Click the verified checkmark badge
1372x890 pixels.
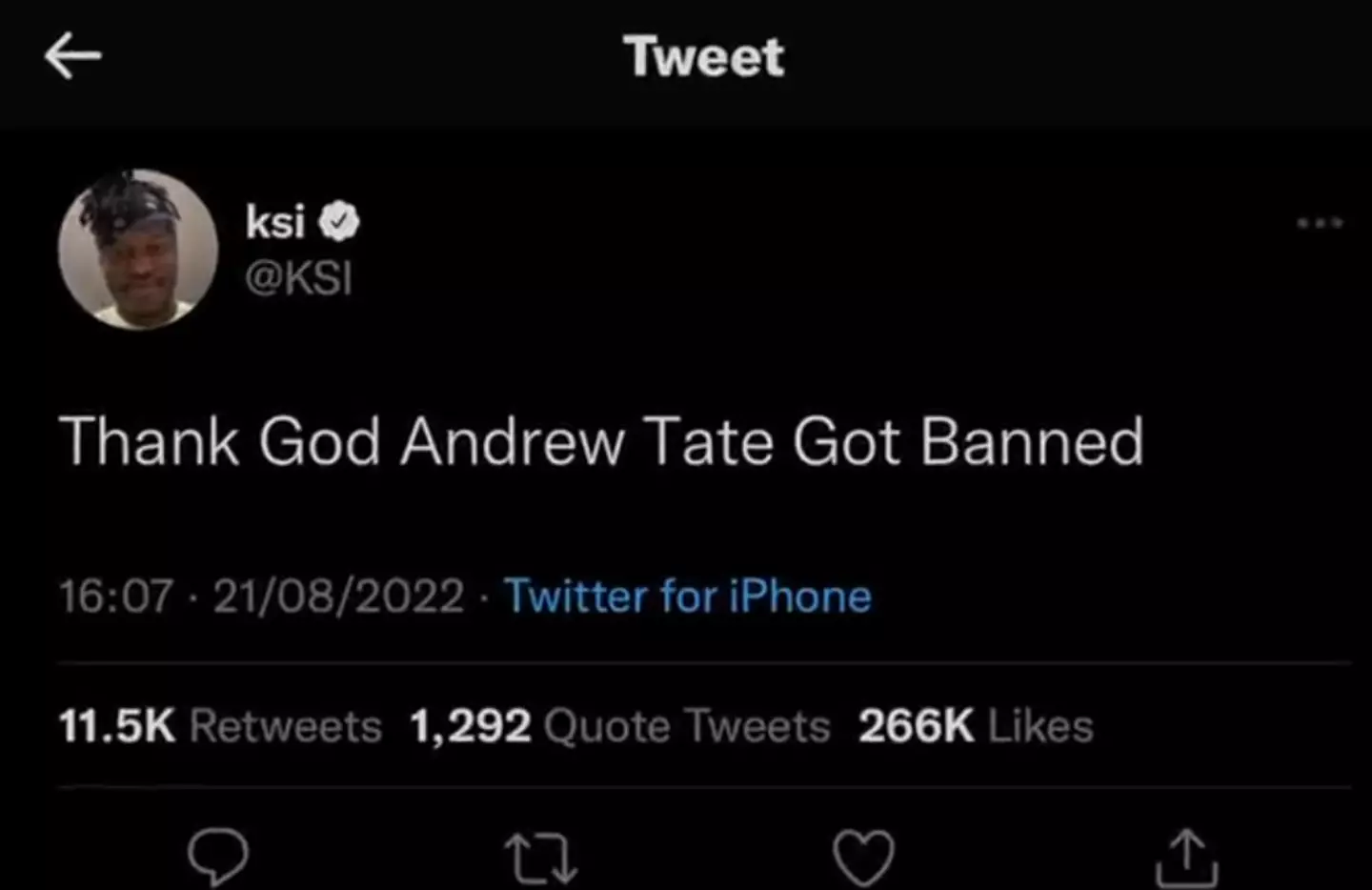click(x=339, y=222)
